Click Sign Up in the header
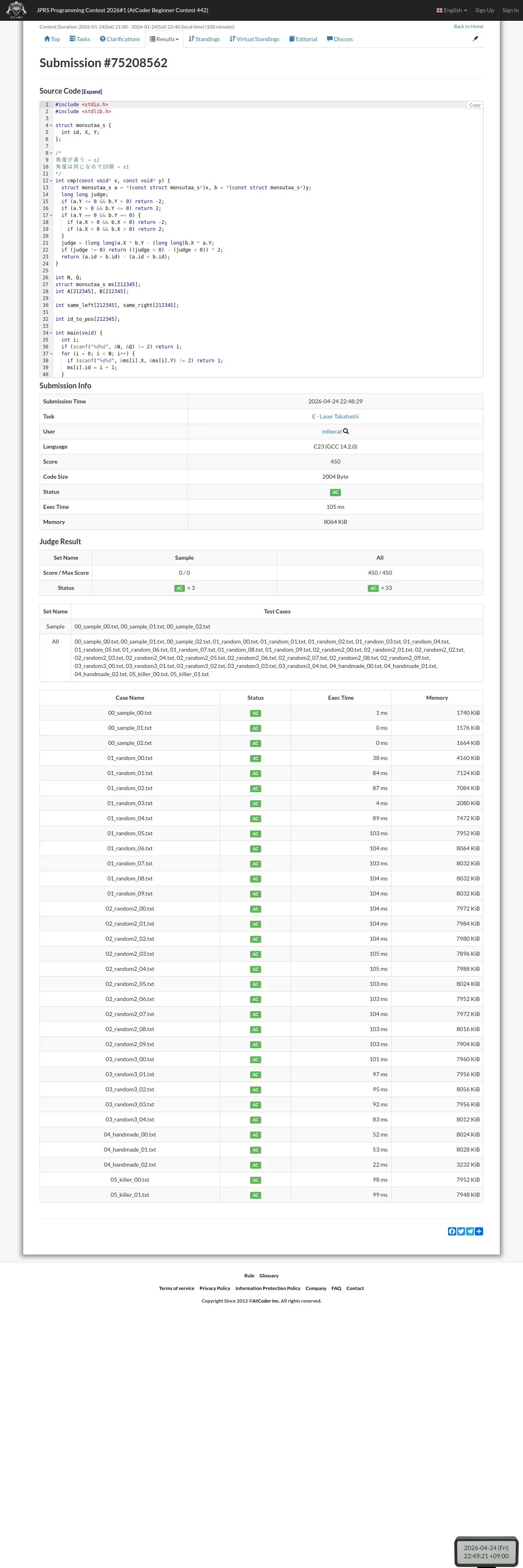Screen dimensions: 523x1568 (485, 10)
